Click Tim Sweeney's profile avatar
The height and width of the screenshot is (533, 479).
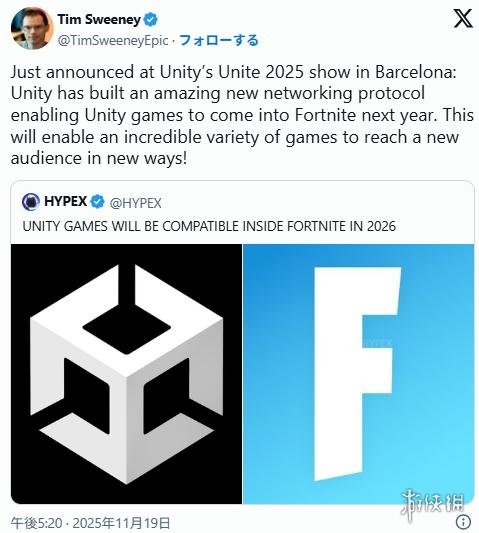click(32, 28)
